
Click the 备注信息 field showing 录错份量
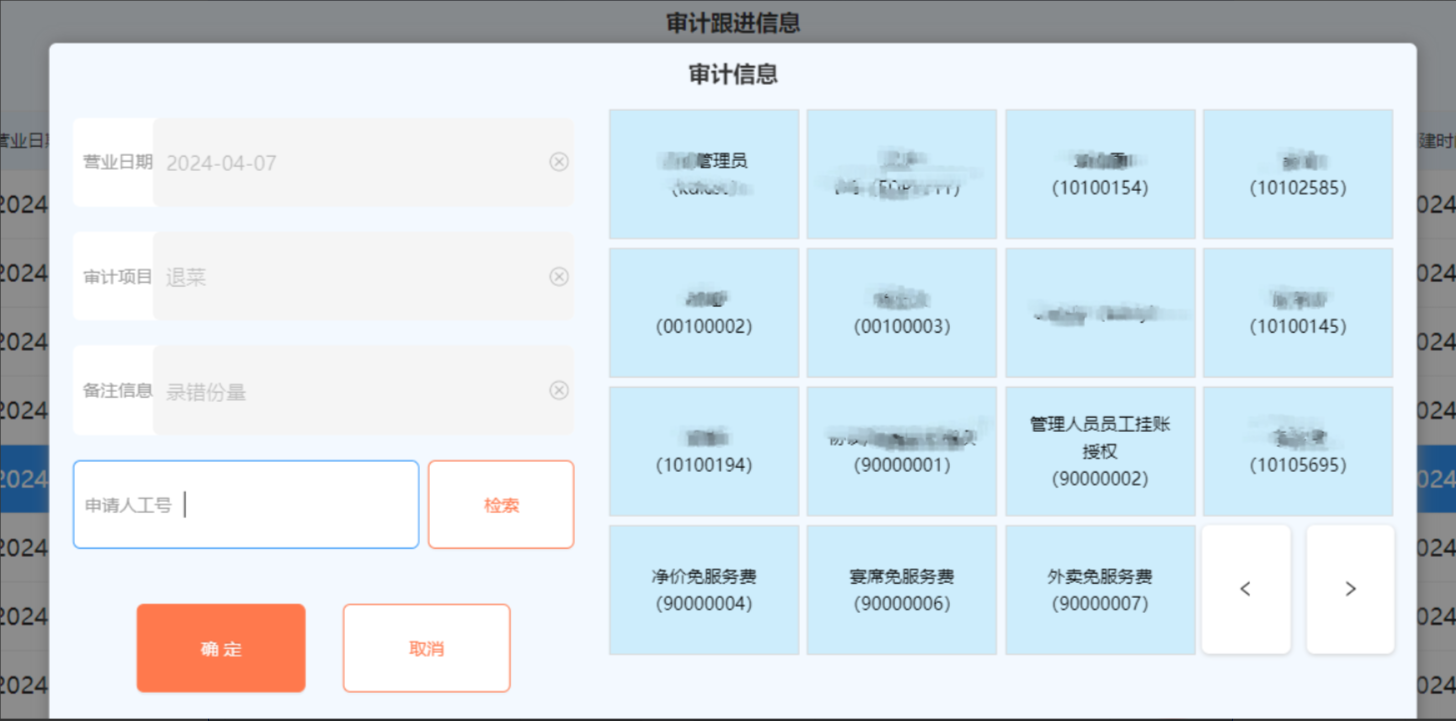point(350,391)
